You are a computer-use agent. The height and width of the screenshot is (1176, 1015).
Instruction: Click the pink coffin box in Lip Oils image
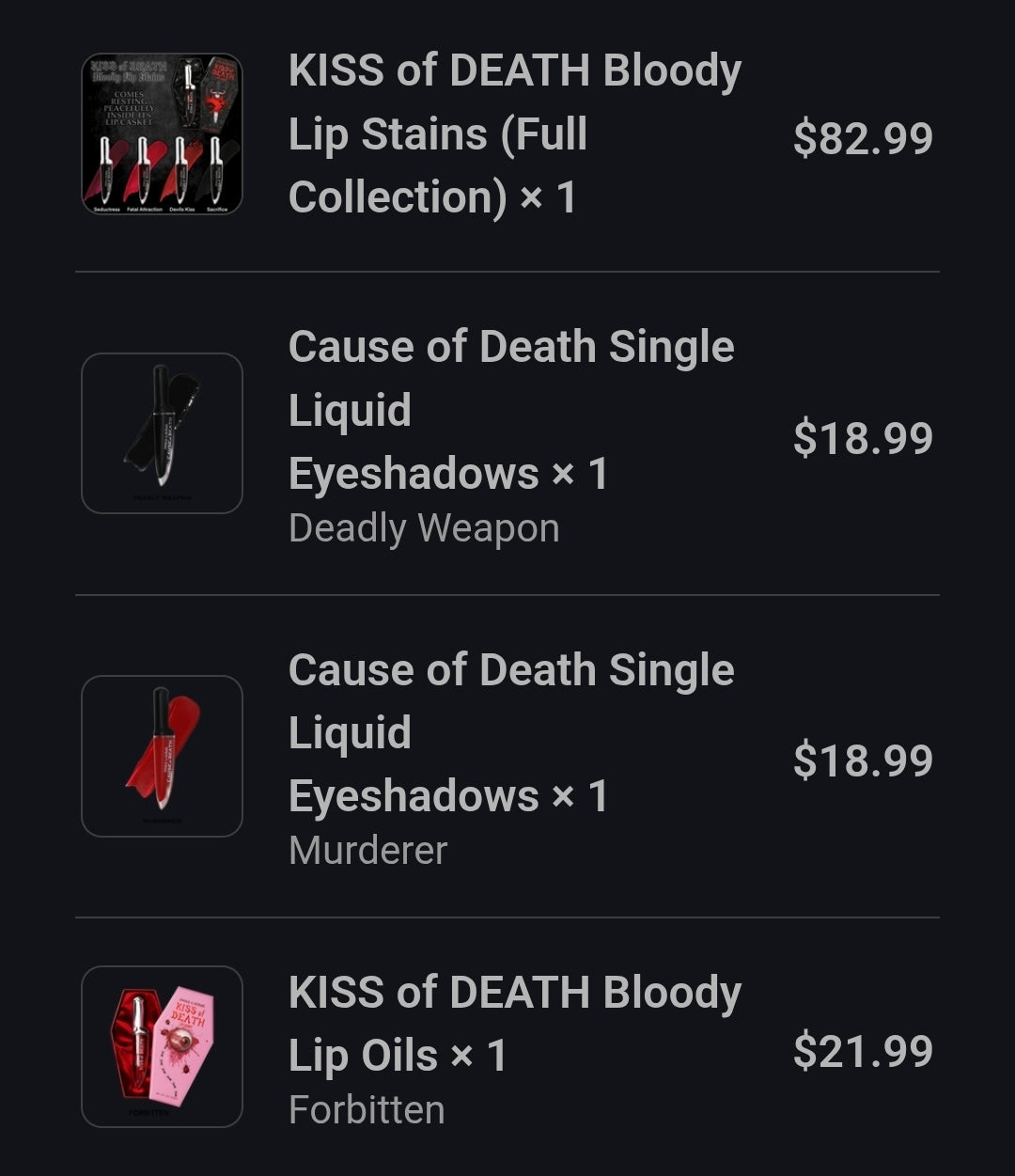click(x=186, y=1037)
